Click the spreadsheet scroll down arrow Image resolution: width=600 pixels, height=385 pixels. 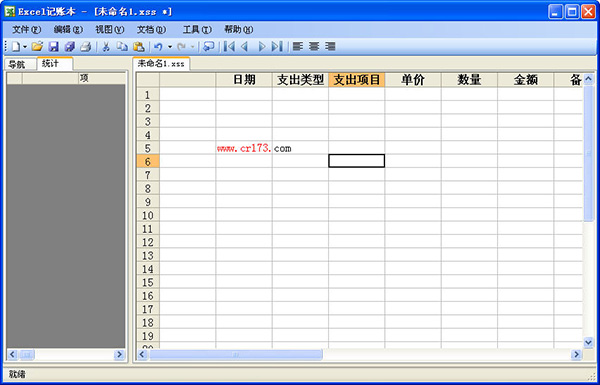(x=588, y=342)
